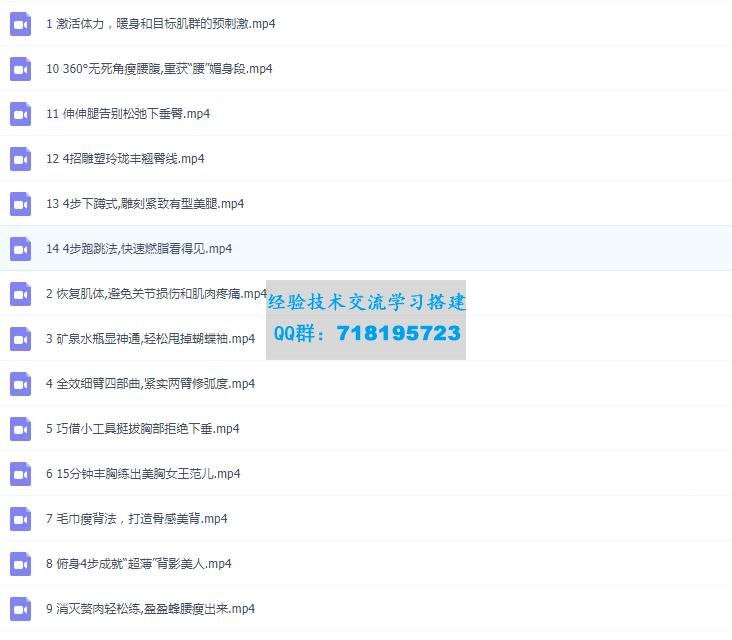Select file name 11 伸伸腿告别松弛下垂臀.mp4
This screenshot has width=732, height=640.
pos(128,113)
